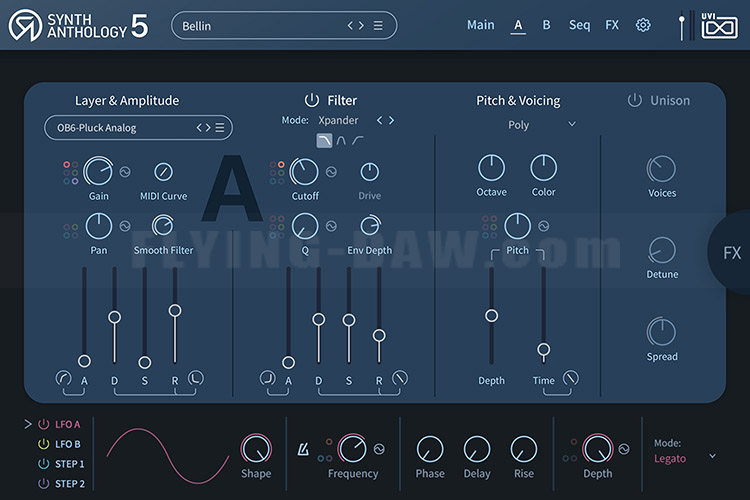This screenshot has width=750, height=500.
Task: Switch to the A layer tab
Action: (518, 25)
